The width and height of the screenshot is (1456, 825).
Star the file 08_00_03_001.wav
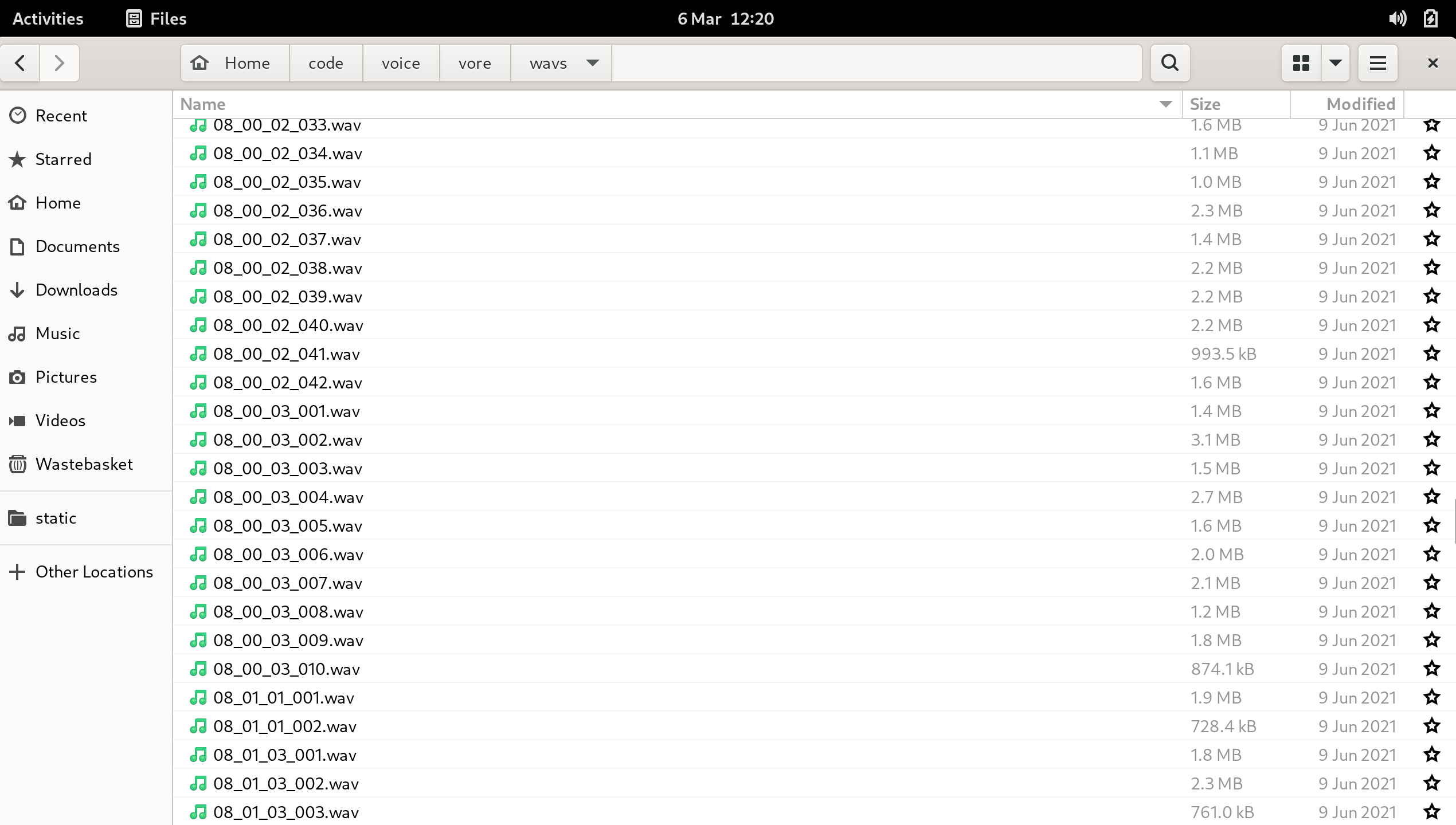tap(1431, 411)
